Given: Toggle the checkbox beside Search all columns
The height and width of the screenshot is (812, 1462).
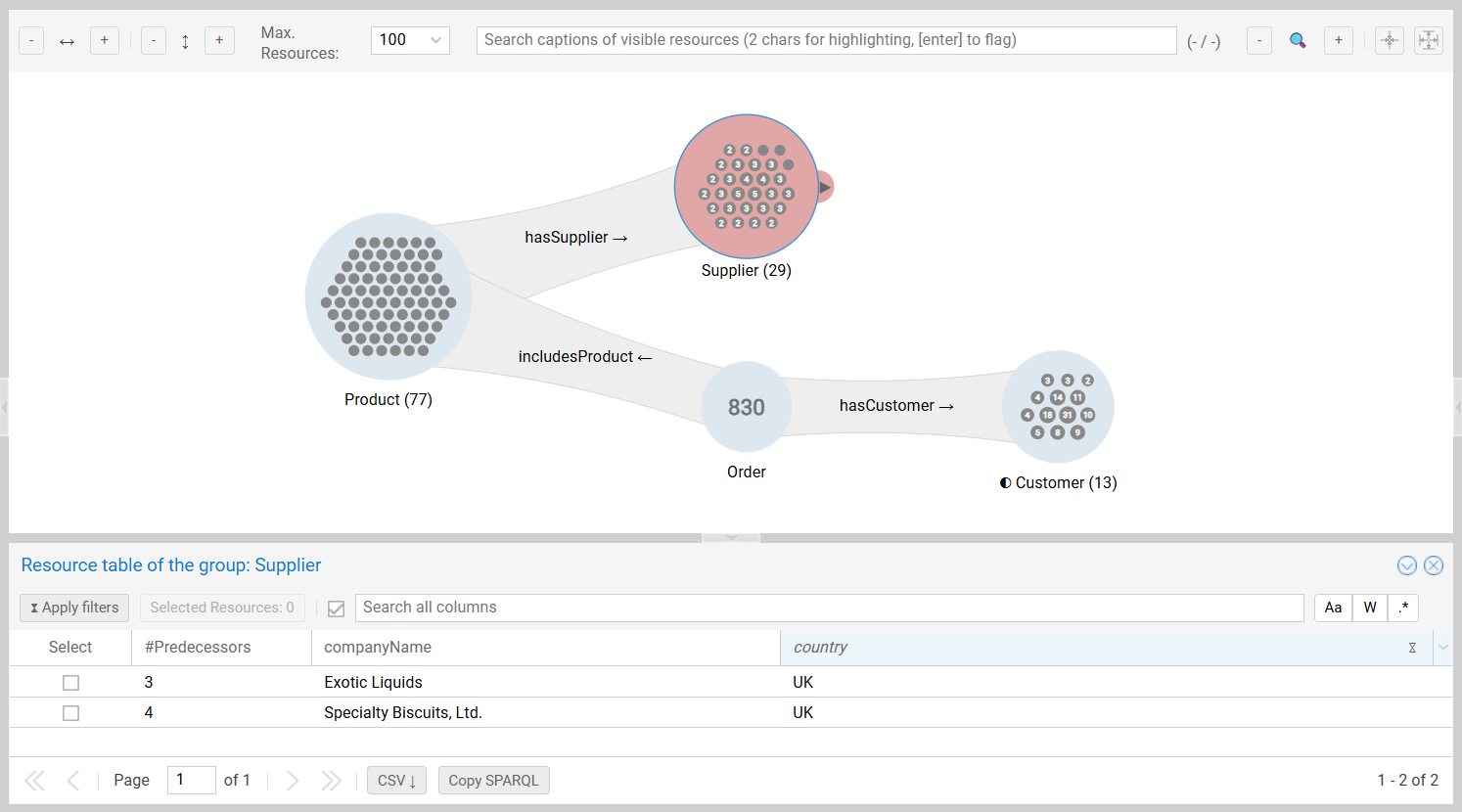Looking at the screenshot, I should (x=336, y=609).
